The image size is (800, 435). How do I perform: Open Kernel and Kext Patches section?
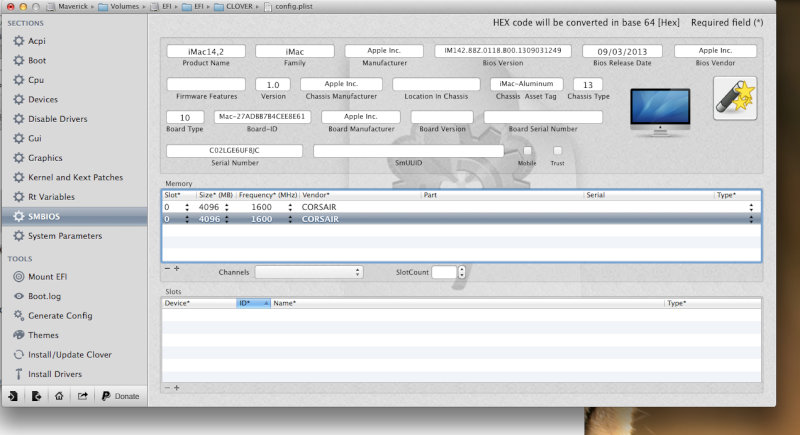click(x=74, y=177)
